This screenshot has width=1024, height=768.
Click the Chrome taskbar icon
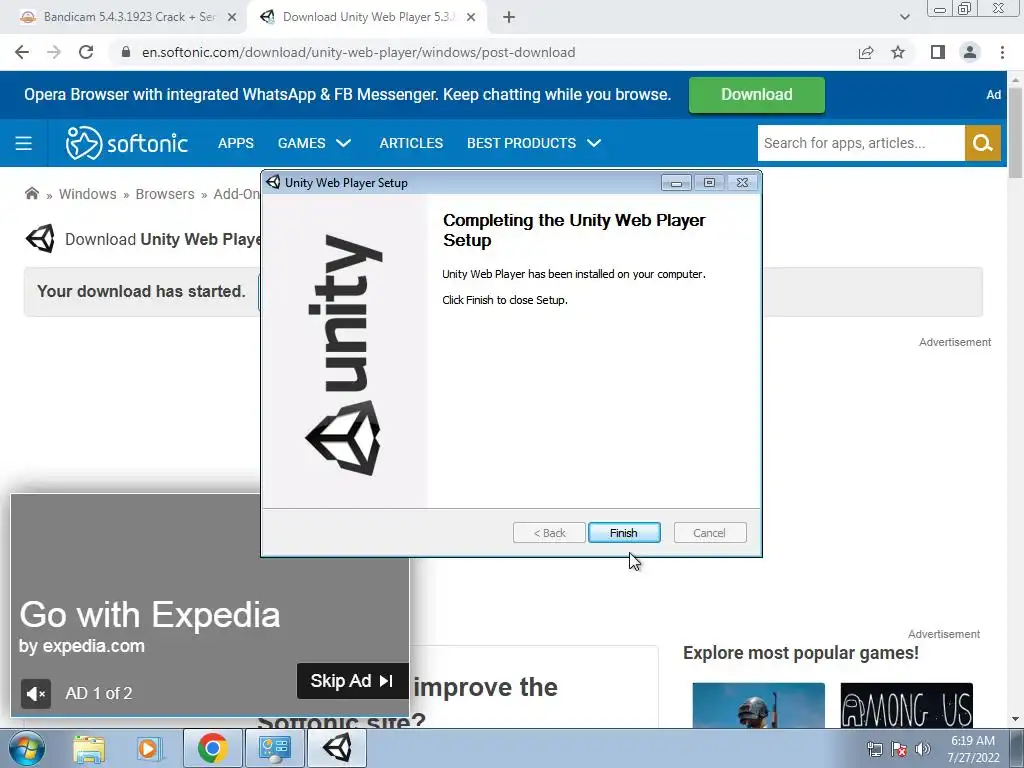point(212,748)
